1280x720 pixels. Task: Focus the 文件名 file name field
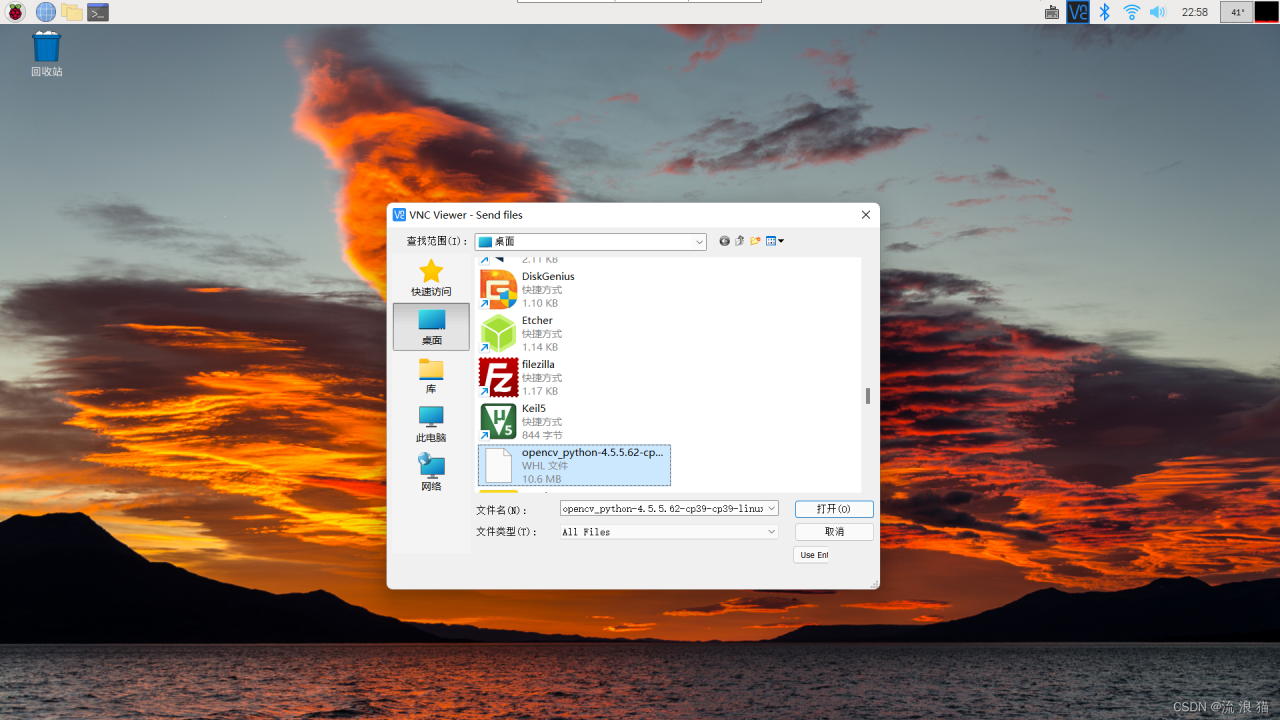pyautogui.click(x=662, y=509)
